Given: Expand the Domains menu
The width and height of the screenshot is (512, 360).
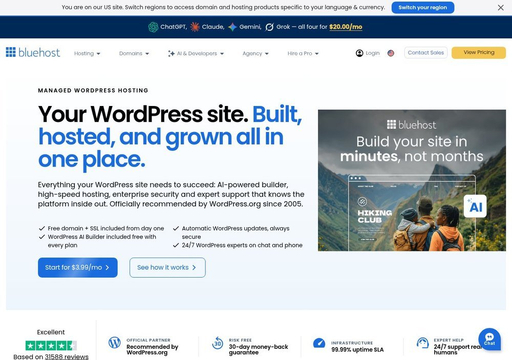Looking at the screenshot, I should (134, 53).
